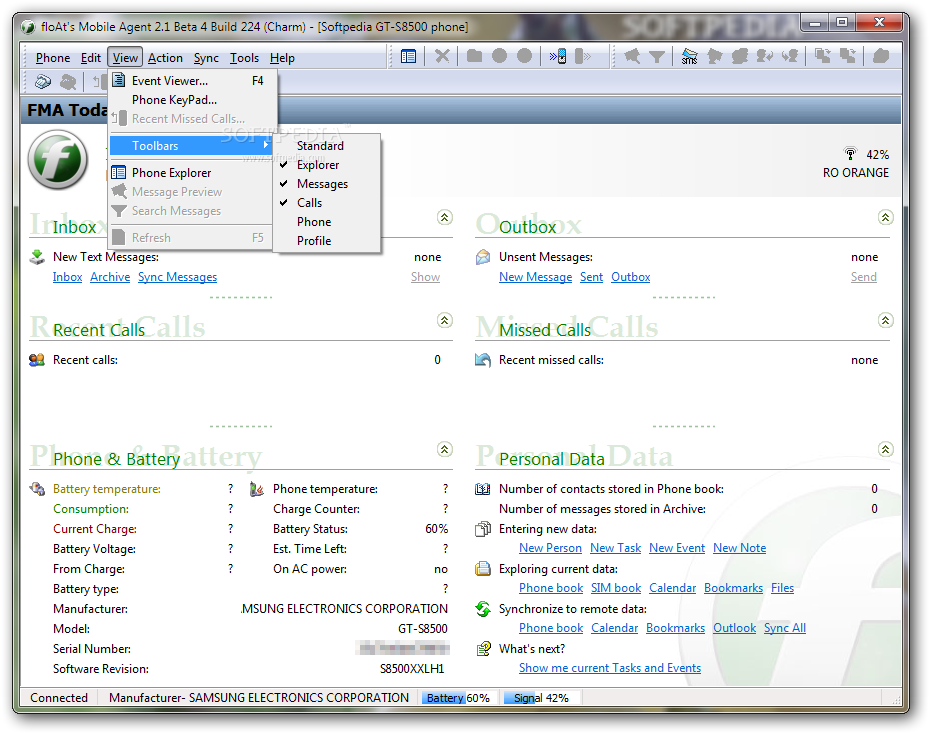Viewport: 930px width, 734px height.
Task: Collapse the Inbox section
Action: click(x=445, y=218)
